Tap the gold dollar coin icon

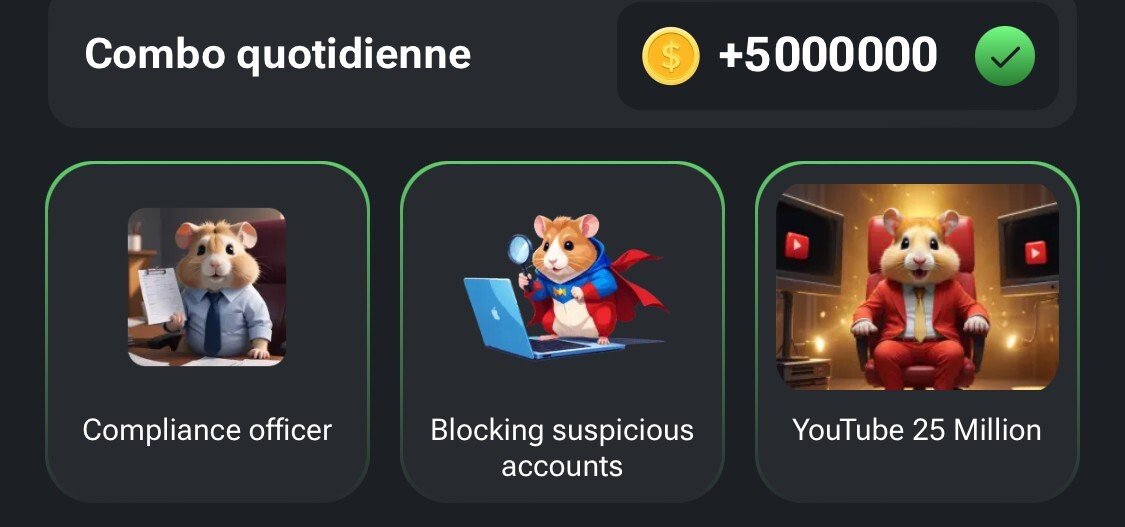tap(670, 57)
